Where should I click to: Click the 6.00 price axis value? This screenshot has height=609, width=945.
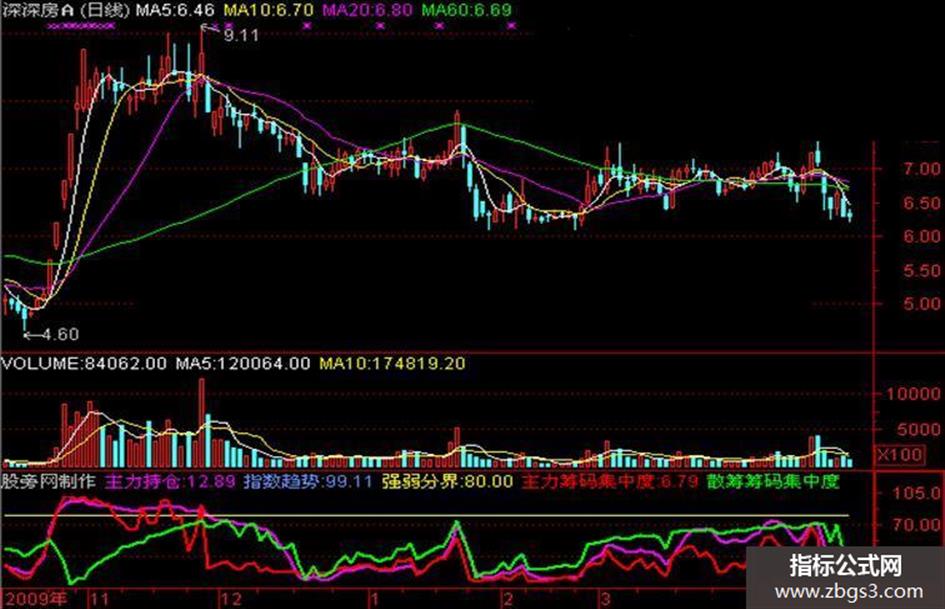pyautogui.click(x=922, y=236)
